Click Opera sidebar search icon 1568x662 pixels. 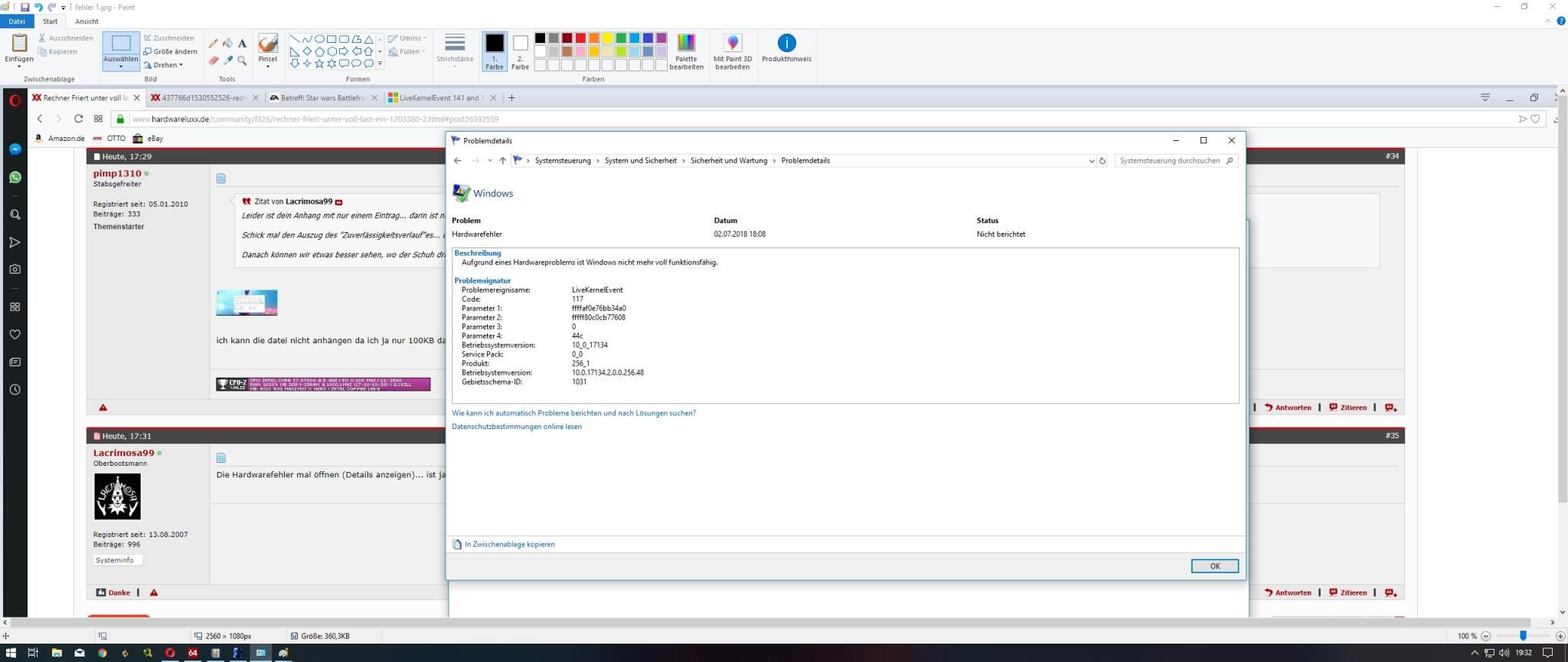coord(15,215)
